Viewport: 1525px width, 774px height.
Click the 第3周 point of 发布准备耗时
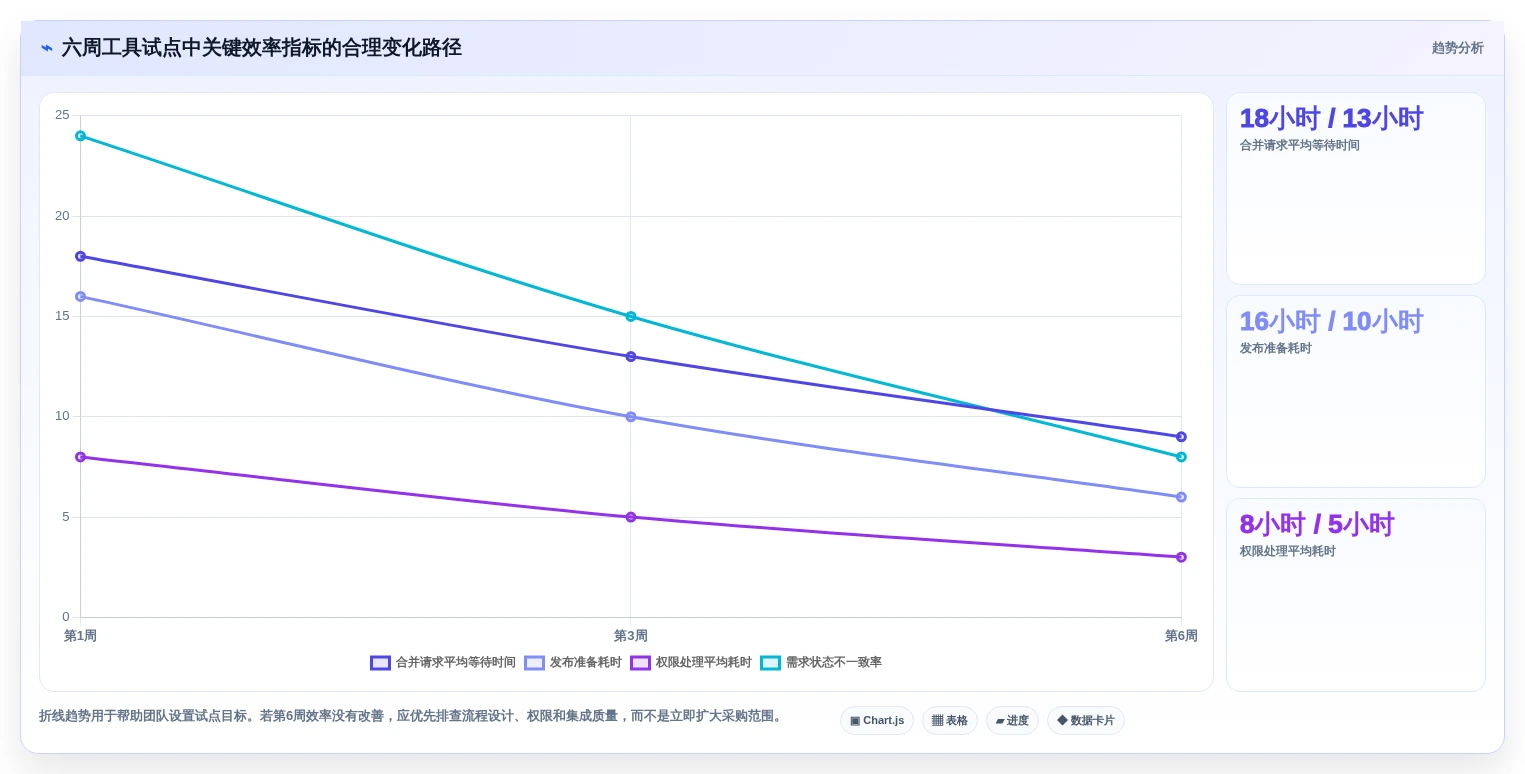630,417
